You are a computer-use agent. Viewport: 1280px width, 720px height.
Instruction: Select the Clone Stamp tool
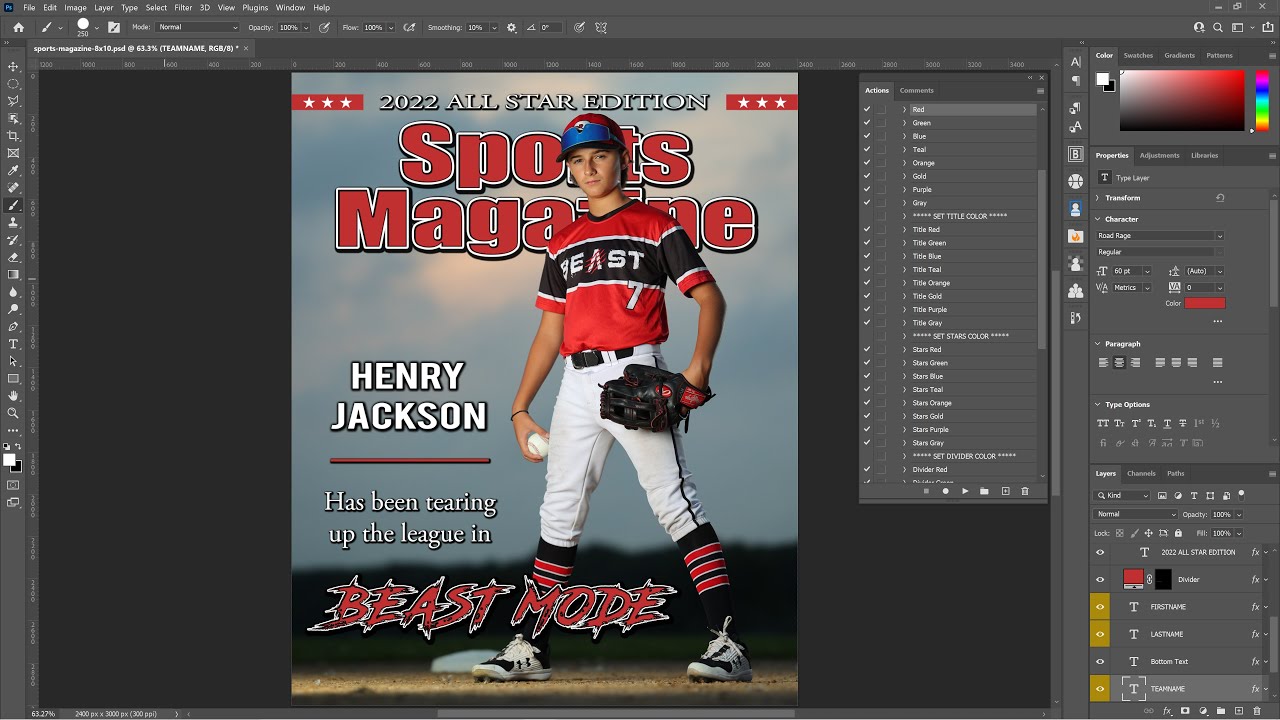point(13,222)
